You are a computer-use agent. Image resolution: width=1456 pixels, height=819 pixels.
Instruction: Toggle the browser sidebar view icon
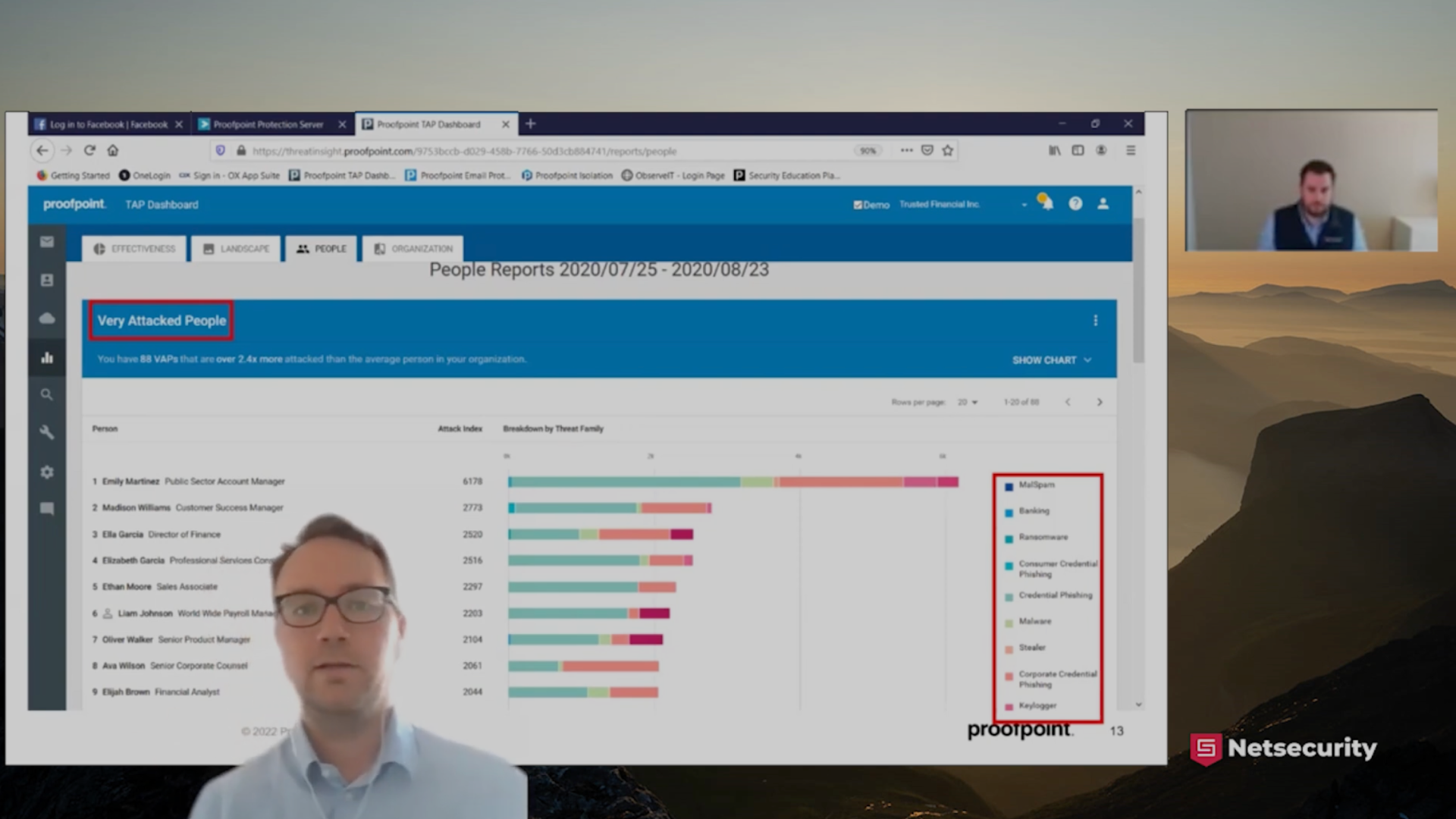tap(1078, 150)
